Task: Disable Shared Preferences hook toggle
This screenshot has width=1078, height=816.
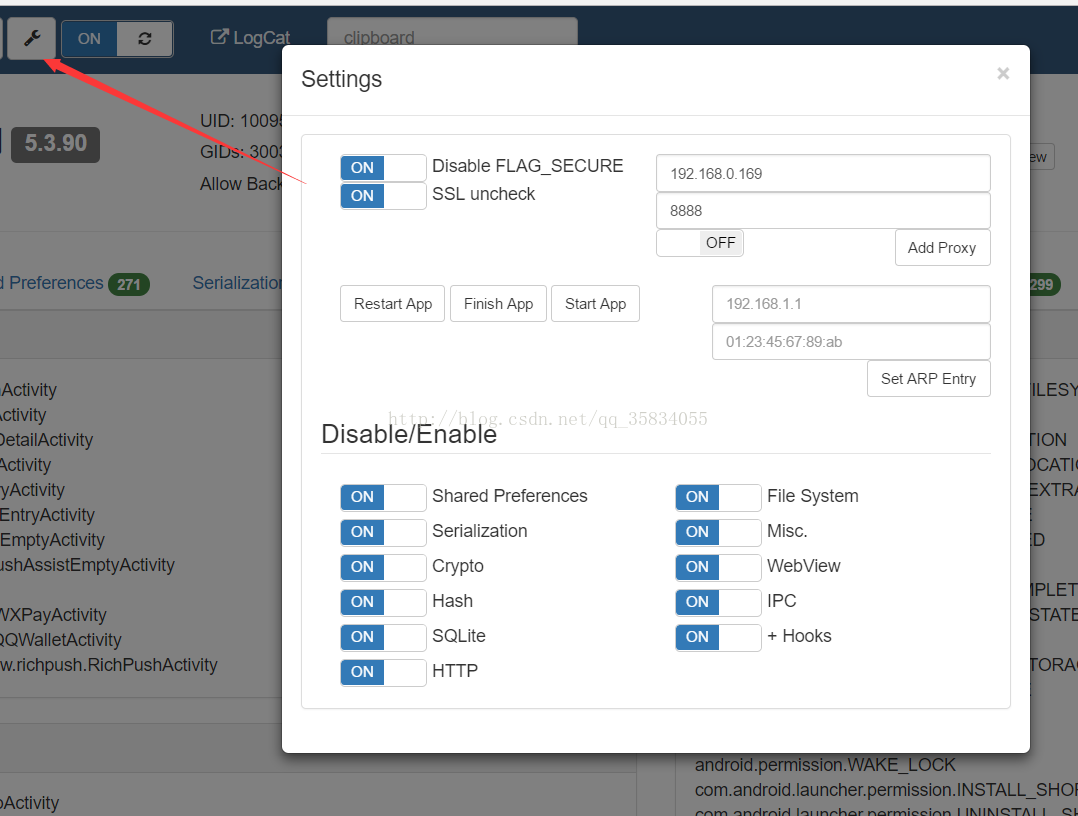Action: click(x=383, y=497)
